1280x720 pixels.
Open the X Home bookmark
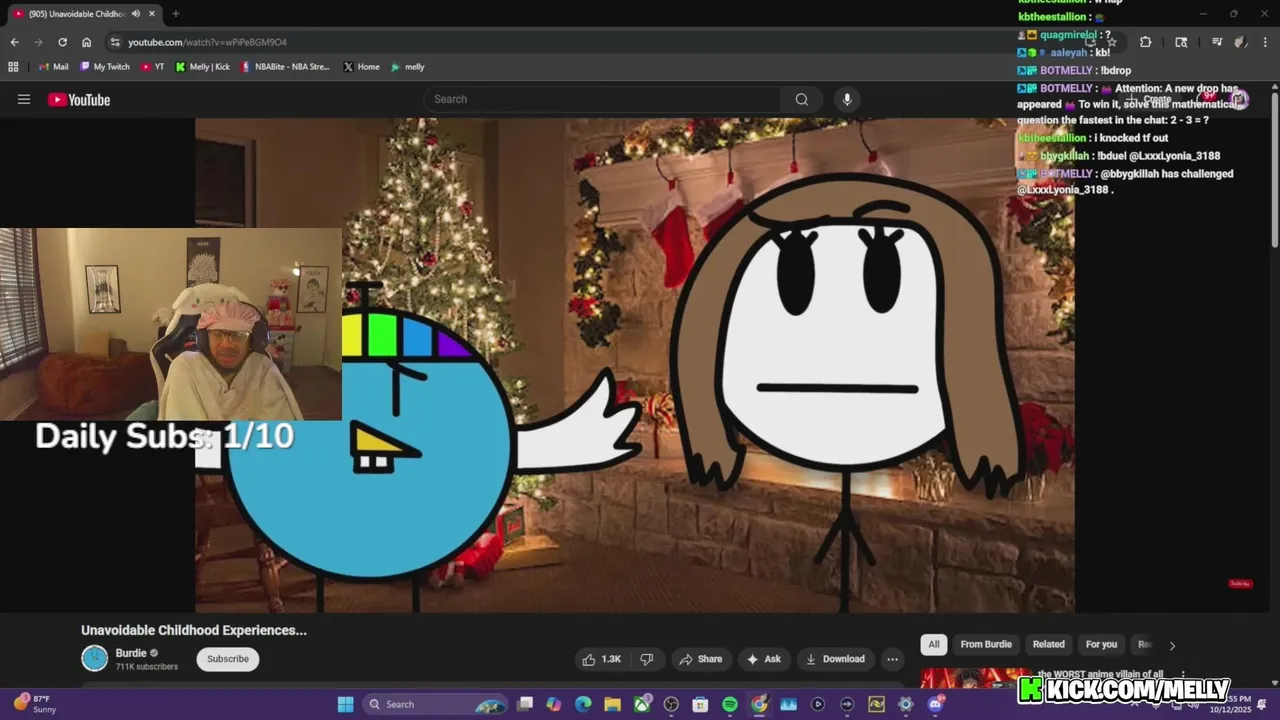click(362, 67)
